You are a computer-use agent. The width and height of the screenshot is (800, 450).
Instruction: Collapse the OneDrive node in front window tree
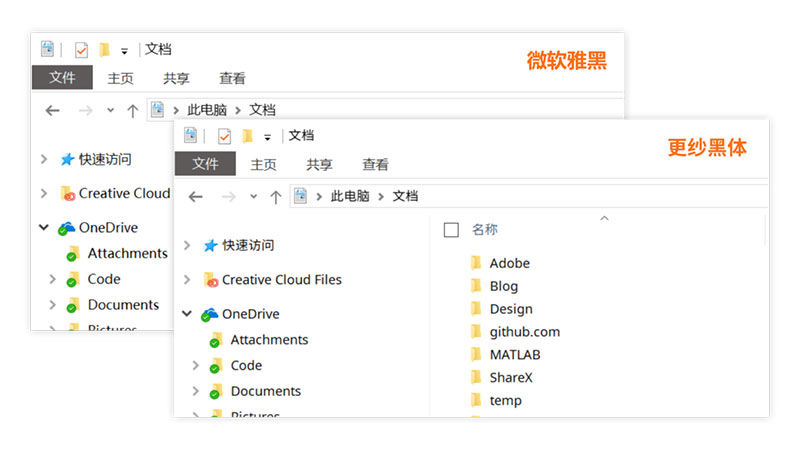point(187,314)
